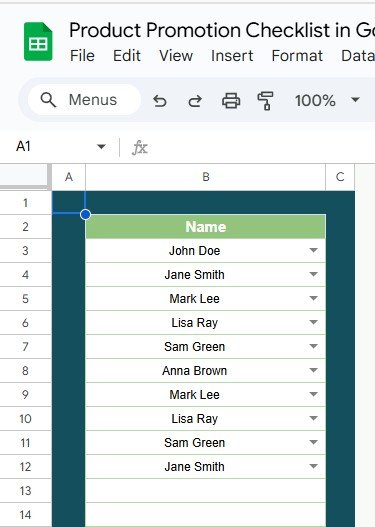
Task: Select column C header
Action: tap(340, 177)
